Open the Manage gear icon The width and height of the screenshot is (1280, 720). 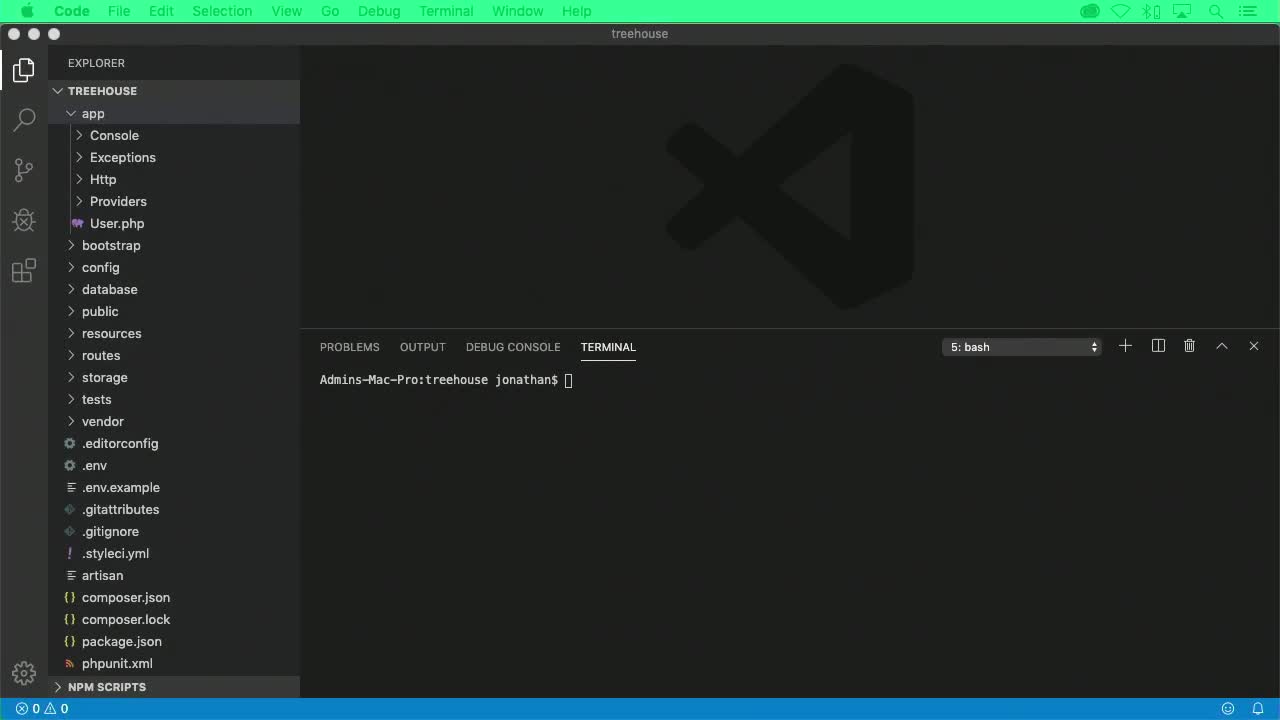24,673
